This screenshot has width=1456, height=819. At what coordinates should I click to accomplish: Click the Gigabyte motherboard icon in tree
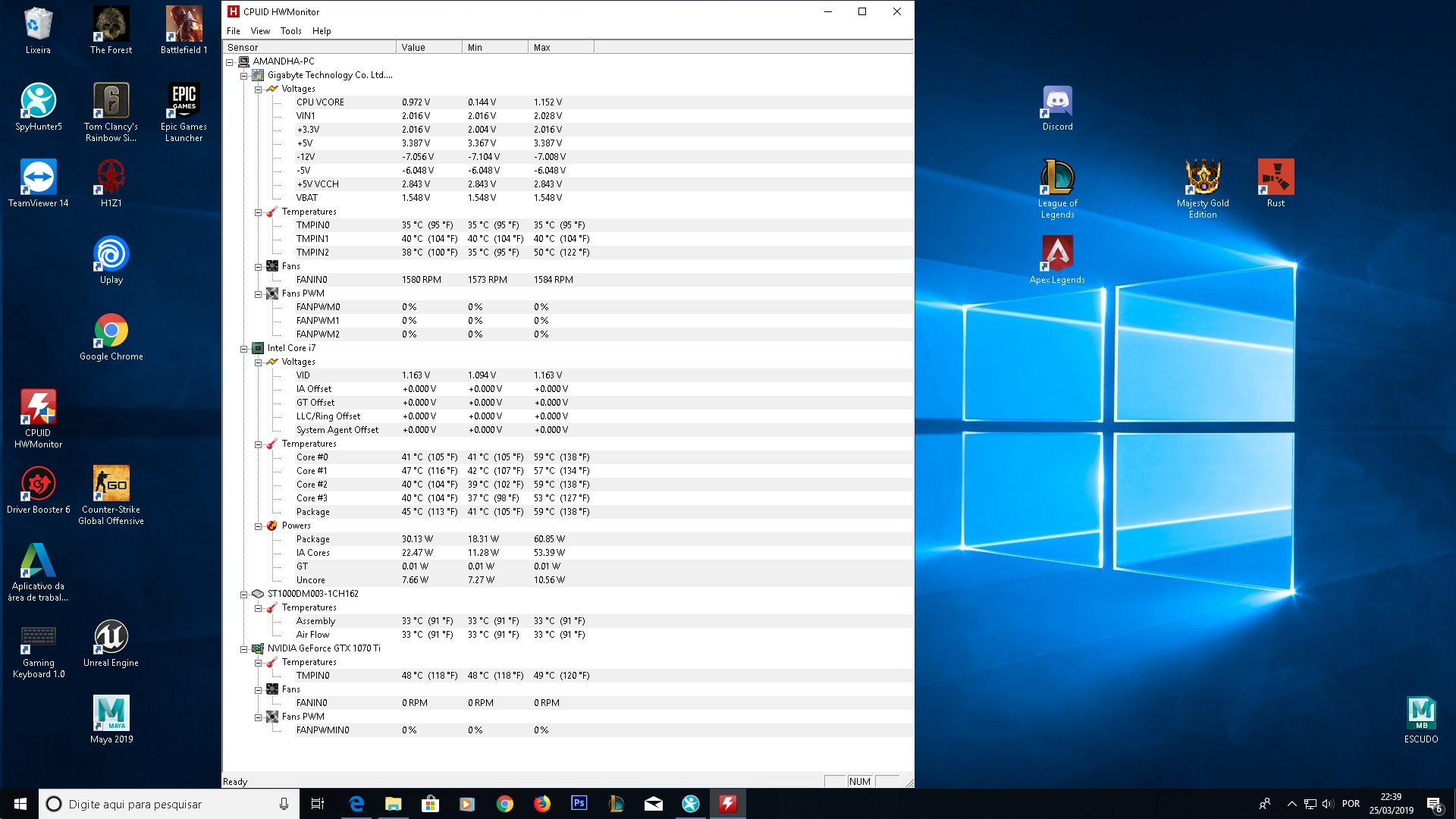click(x=258, y=75)
